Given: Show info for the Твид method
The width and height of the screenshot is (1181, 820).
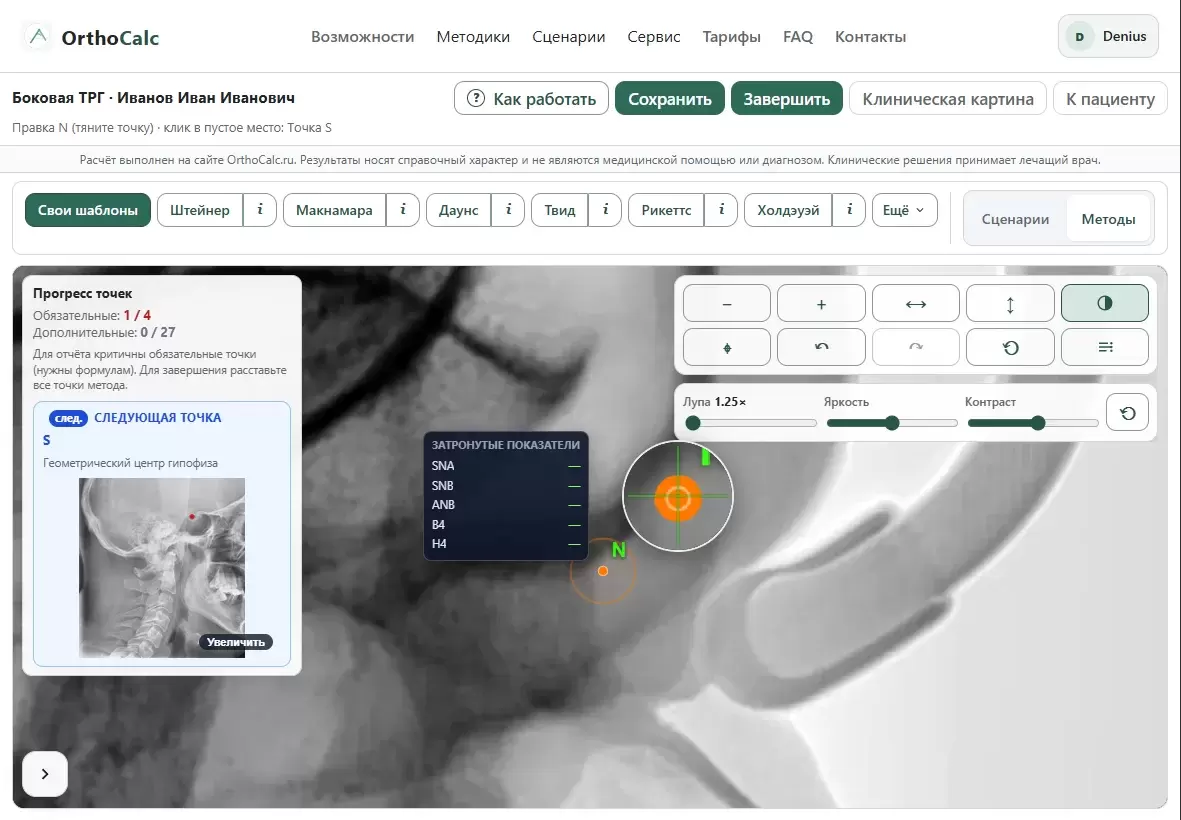Looking at the screenshot, I should (x=605, y=210).
